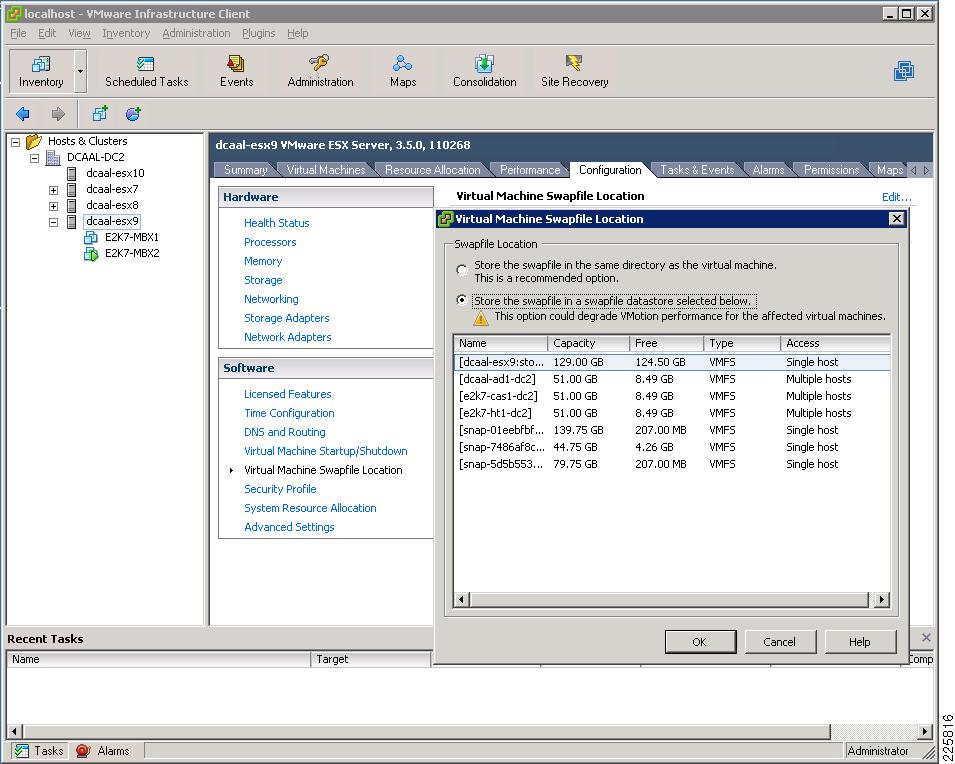The height and width of the screenshot is (764, 955).
Task: Open Site Recovery view
Action: [x=574, y=71]
